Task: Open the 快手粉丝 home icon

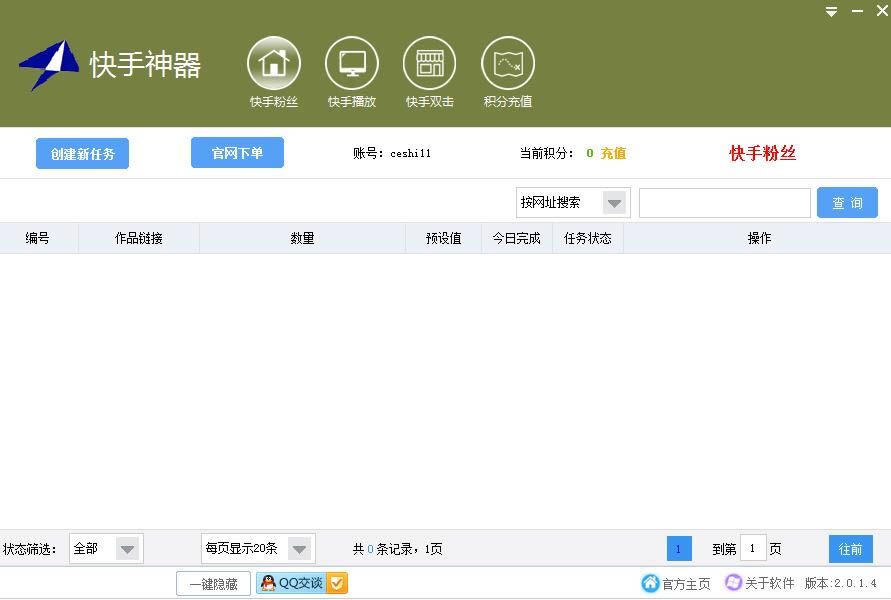Action: pos(274,62)
